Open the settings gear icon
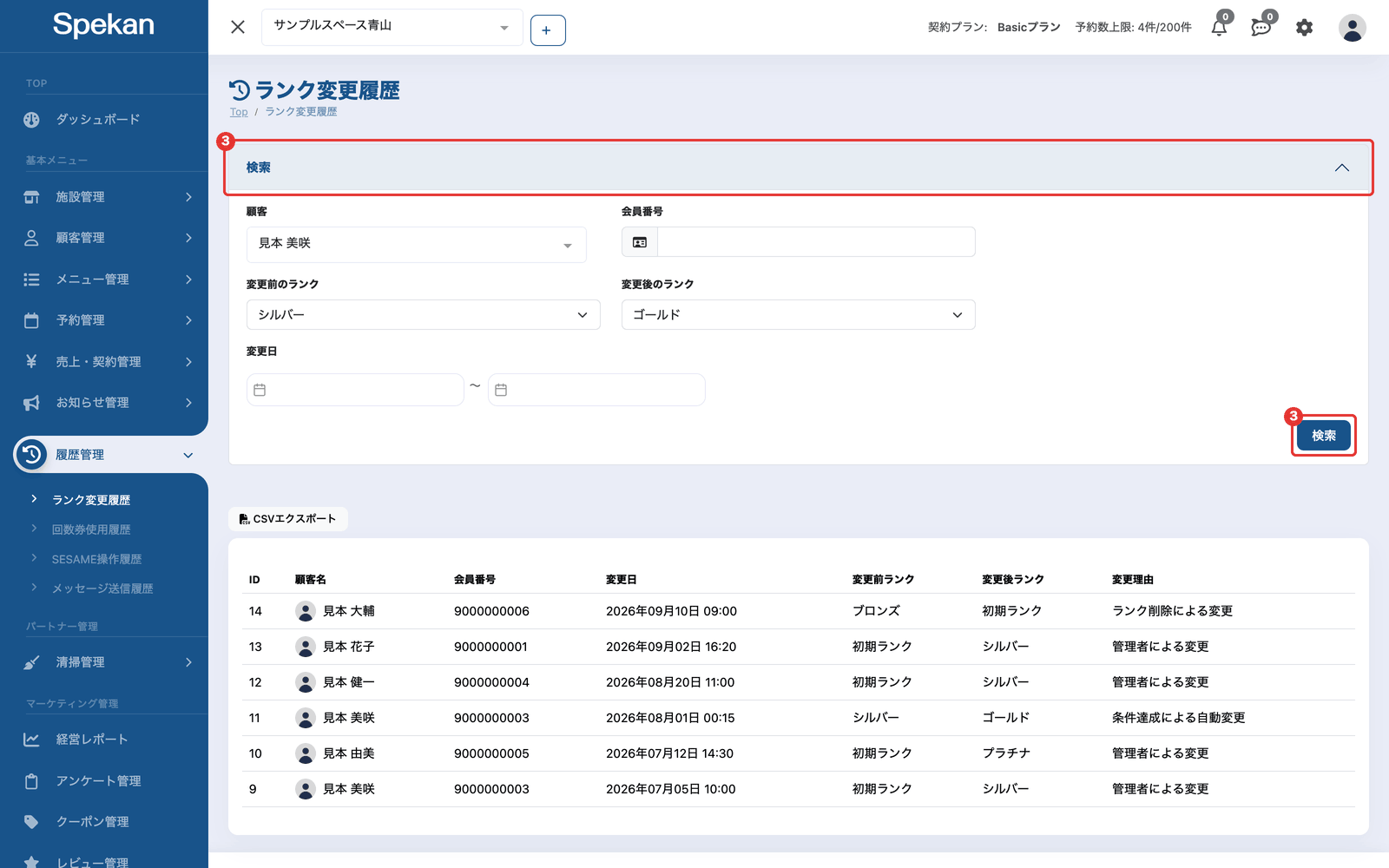 click(1304, 28)
